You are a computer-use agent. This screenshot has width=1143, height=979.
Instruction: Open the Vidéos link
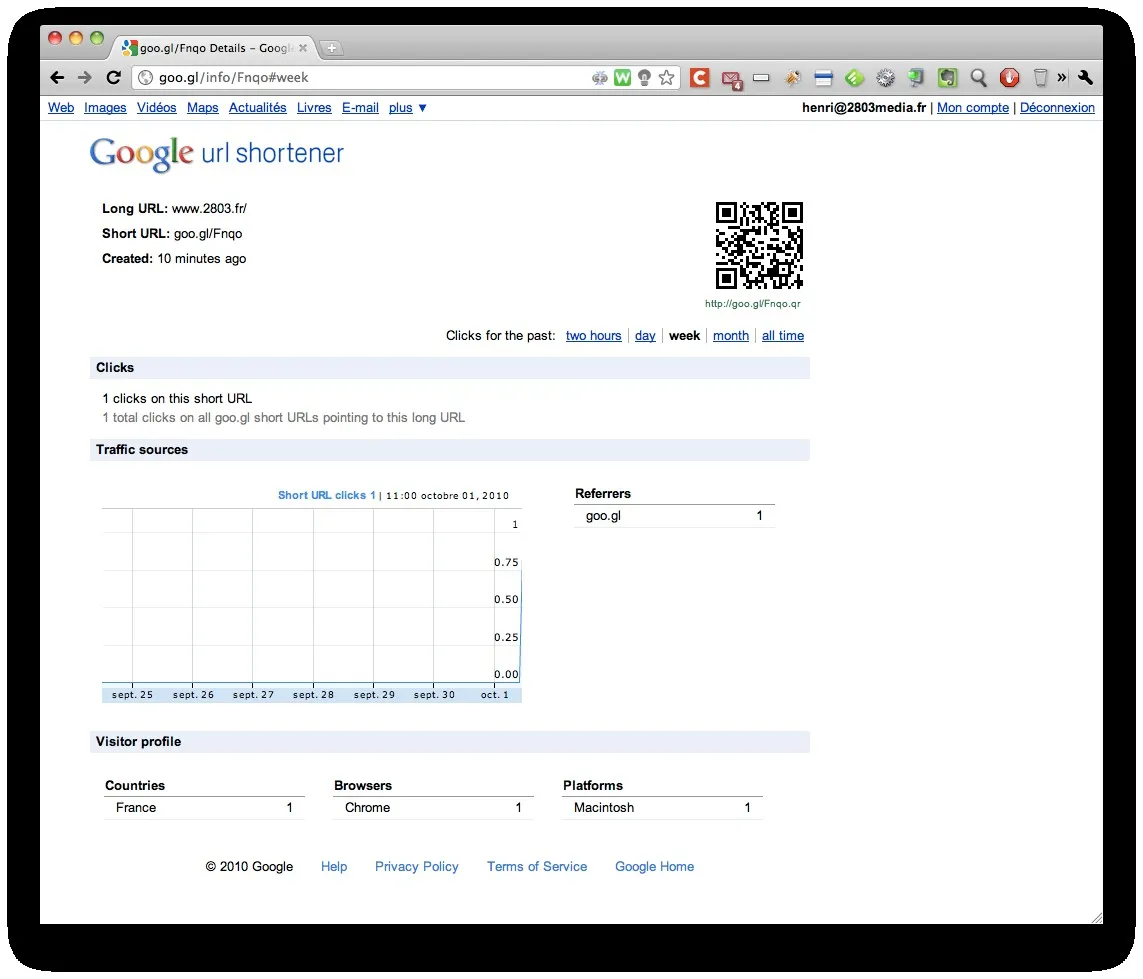point(157,108)
